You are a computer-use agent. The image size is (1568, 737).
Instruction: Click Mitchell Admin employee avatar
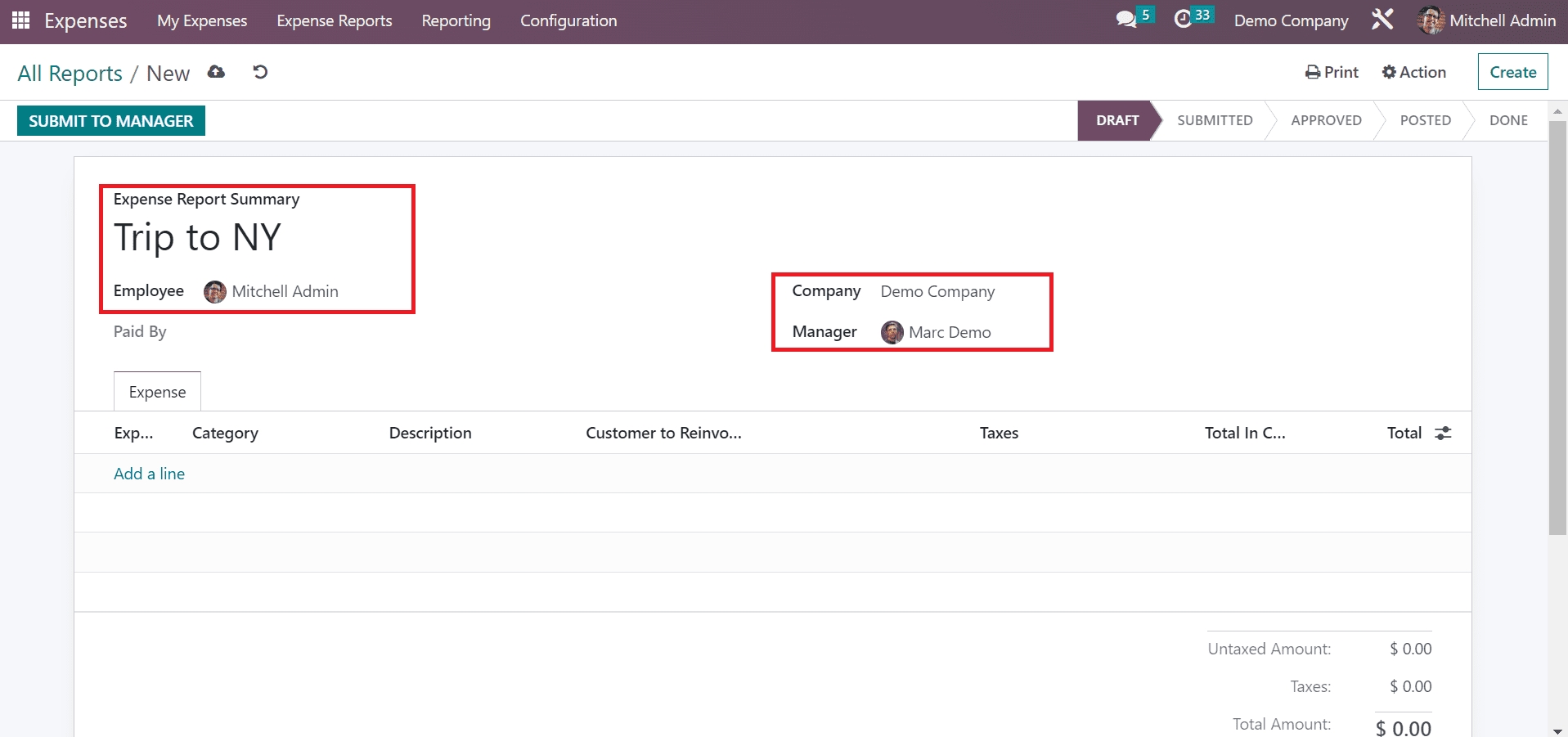(x=215, y=292)
